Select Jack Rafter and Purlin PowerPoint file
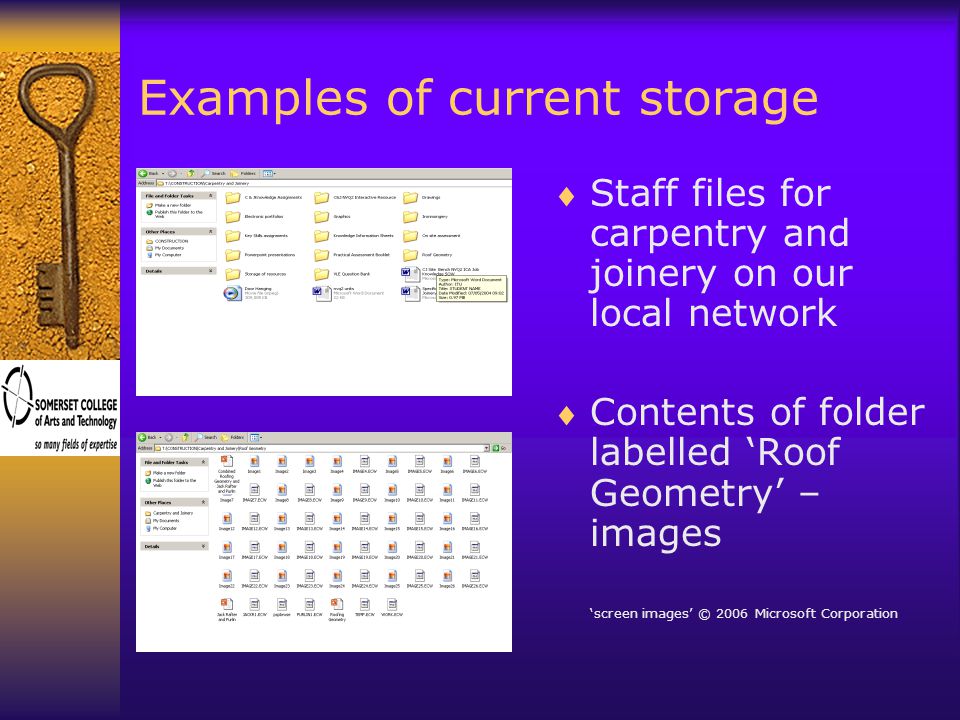Screen dimensions: 960x720 click(x=227, y=610)
